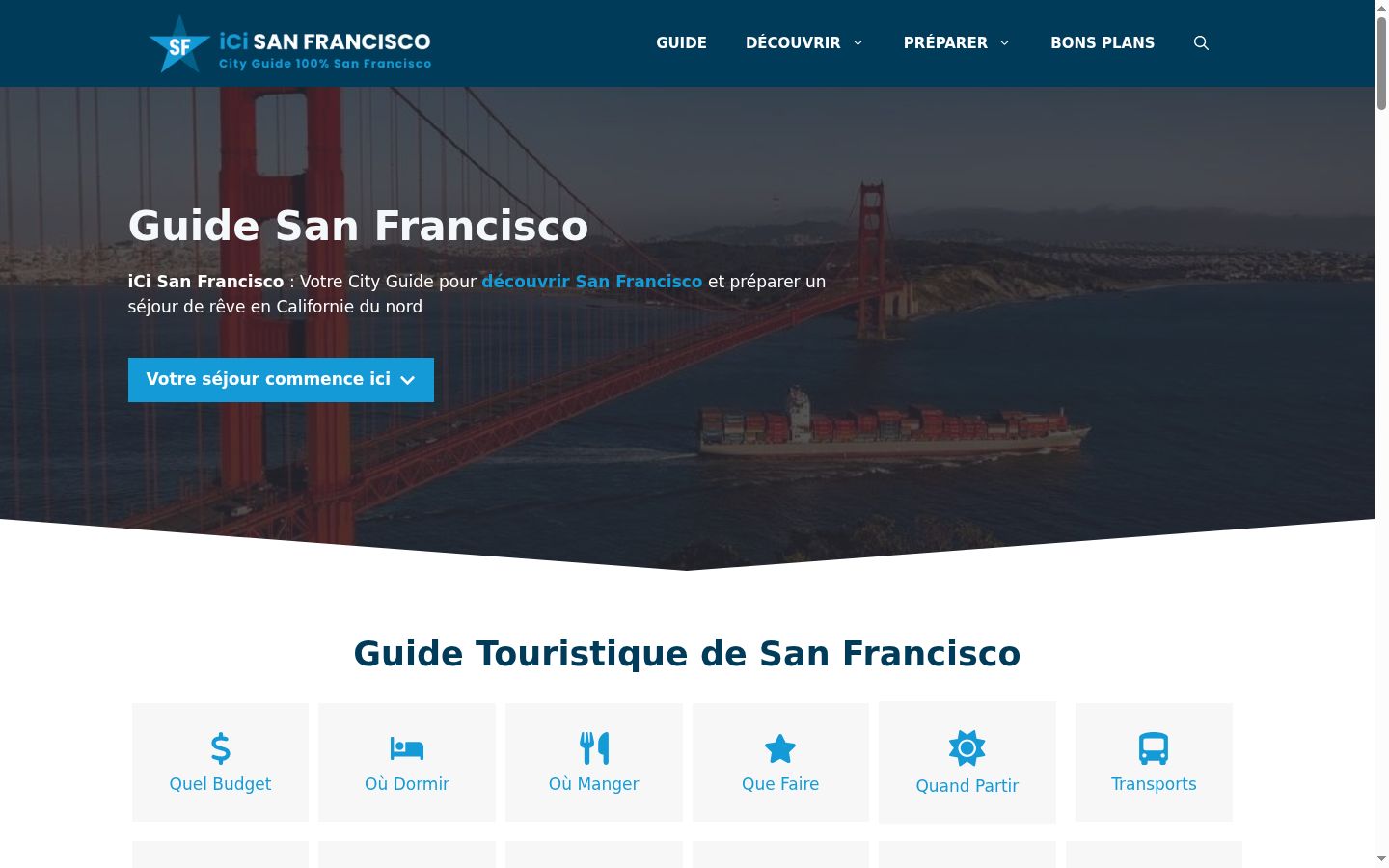Image resolution: width=1389 pixels, height=868 pixels.
Task: Click chevron on Votre séjour commence ici
Action: coord(408,380)
